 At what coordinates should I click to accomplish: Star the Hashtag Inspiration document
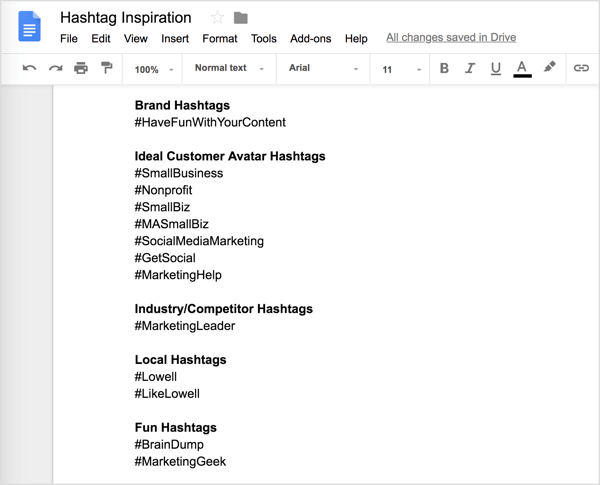pyautogui.click(x=217, y=18)
